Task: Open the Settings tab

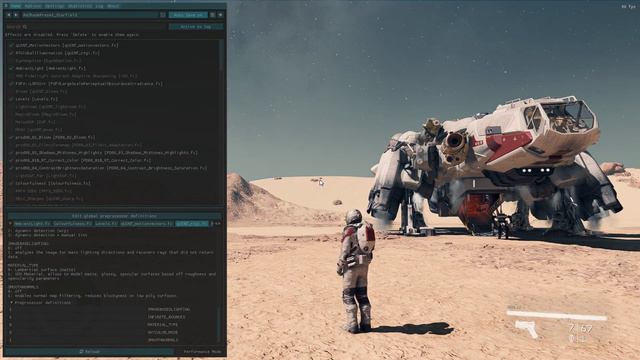Action: [x=54, y=7]
